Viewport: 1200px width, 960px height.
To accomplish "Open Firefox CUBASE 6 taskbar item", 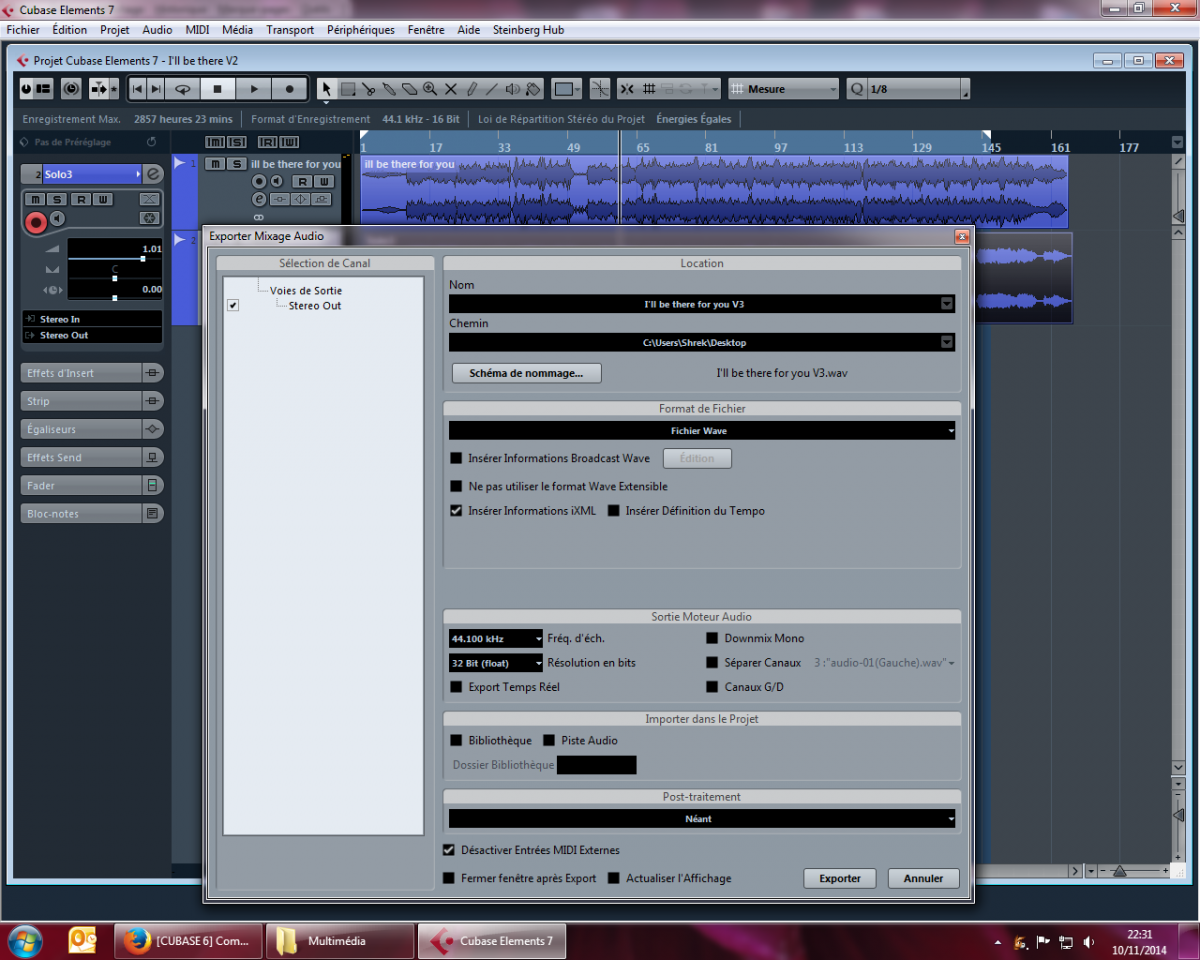I will 188,941.
